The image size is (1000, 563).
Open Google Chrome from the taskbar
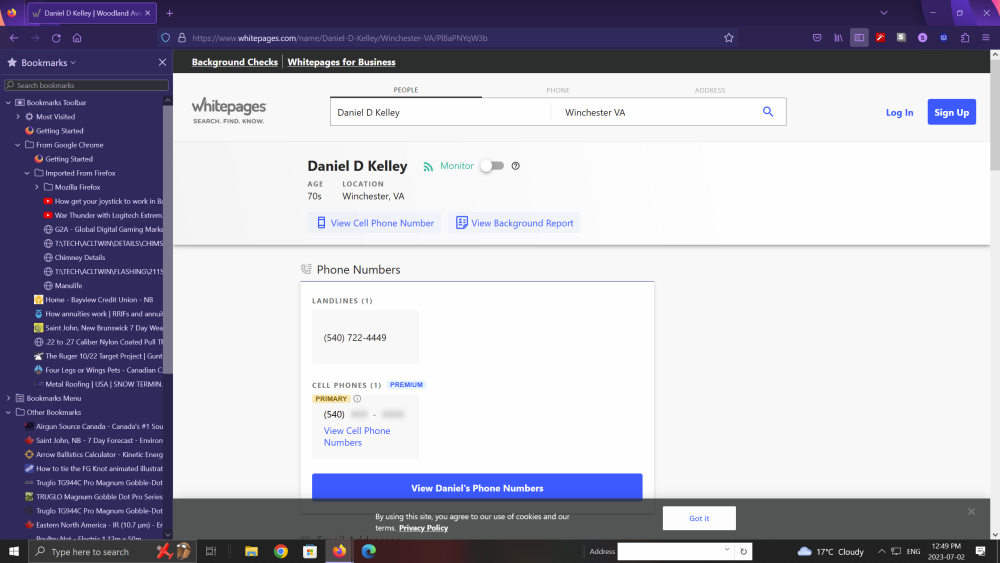281,551
